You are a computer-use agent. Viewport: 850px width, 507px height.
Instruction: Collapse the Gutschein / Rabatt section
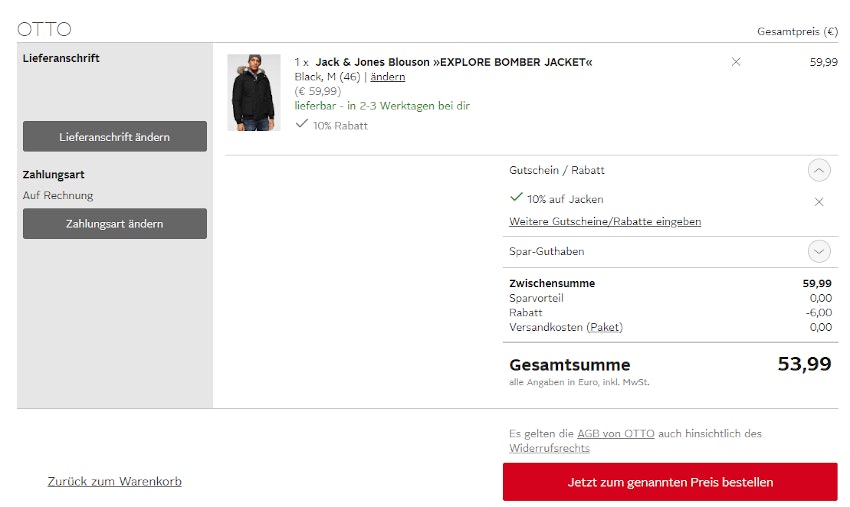[x=819, y=171]
